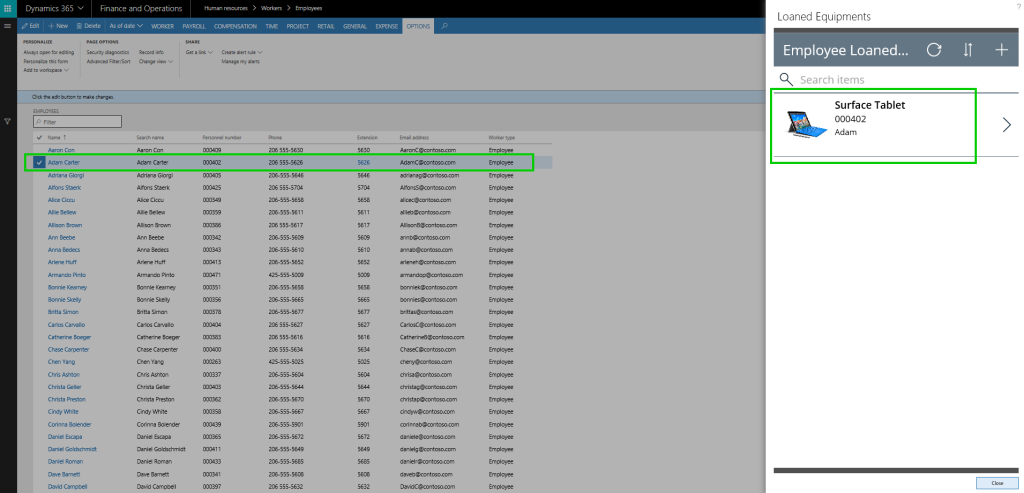The width and height of the screenshot is (1024, 493).
Task: Expand the As of date dropdown
Action: [125, 25]
